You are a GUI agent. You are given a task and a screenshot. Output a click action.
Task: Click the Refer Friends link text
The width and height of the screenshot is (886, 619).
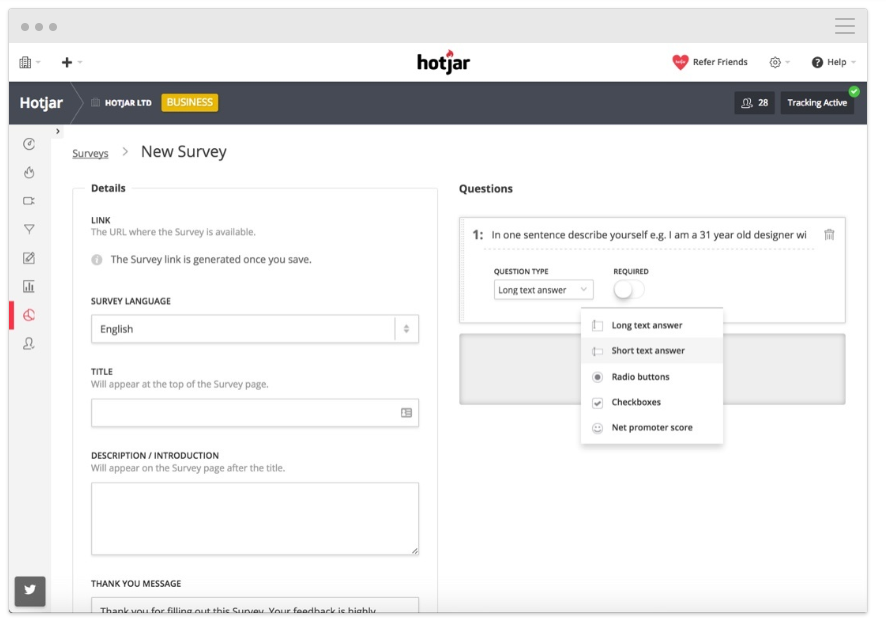tap(720, 62)
